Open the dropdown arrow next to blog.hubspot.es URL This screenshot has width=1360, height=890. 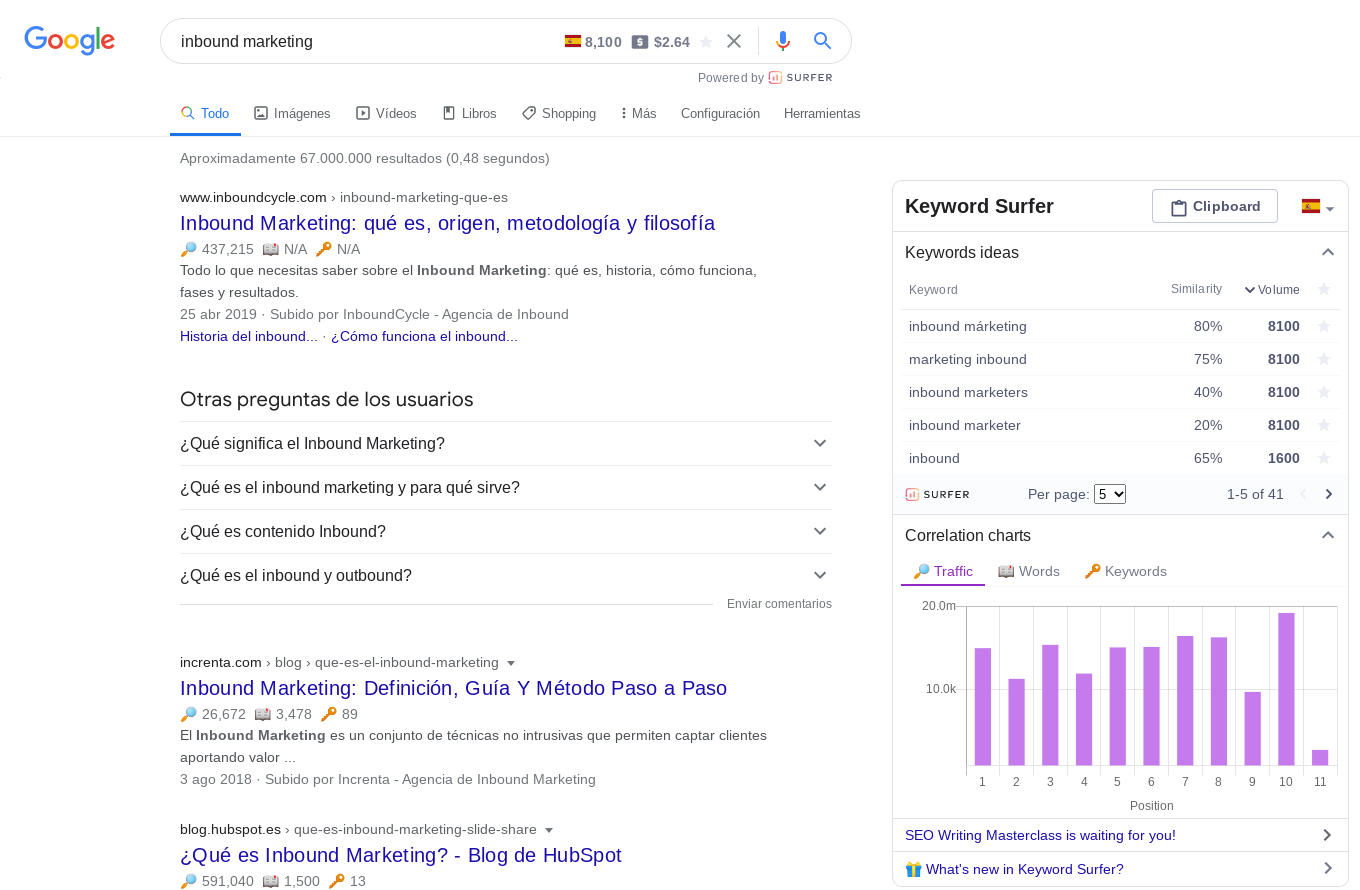(549, 830)
